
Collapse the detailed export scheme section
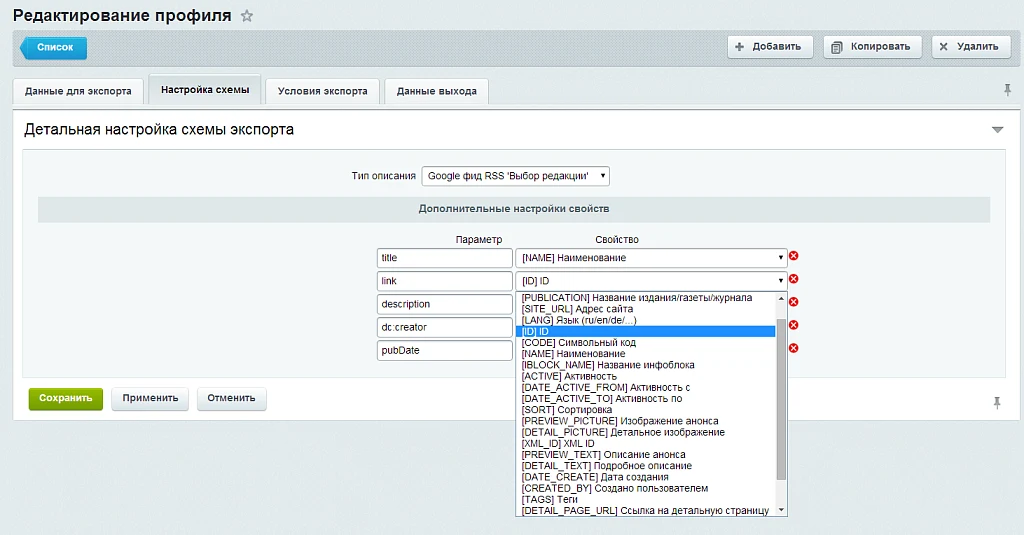point(997,129)
